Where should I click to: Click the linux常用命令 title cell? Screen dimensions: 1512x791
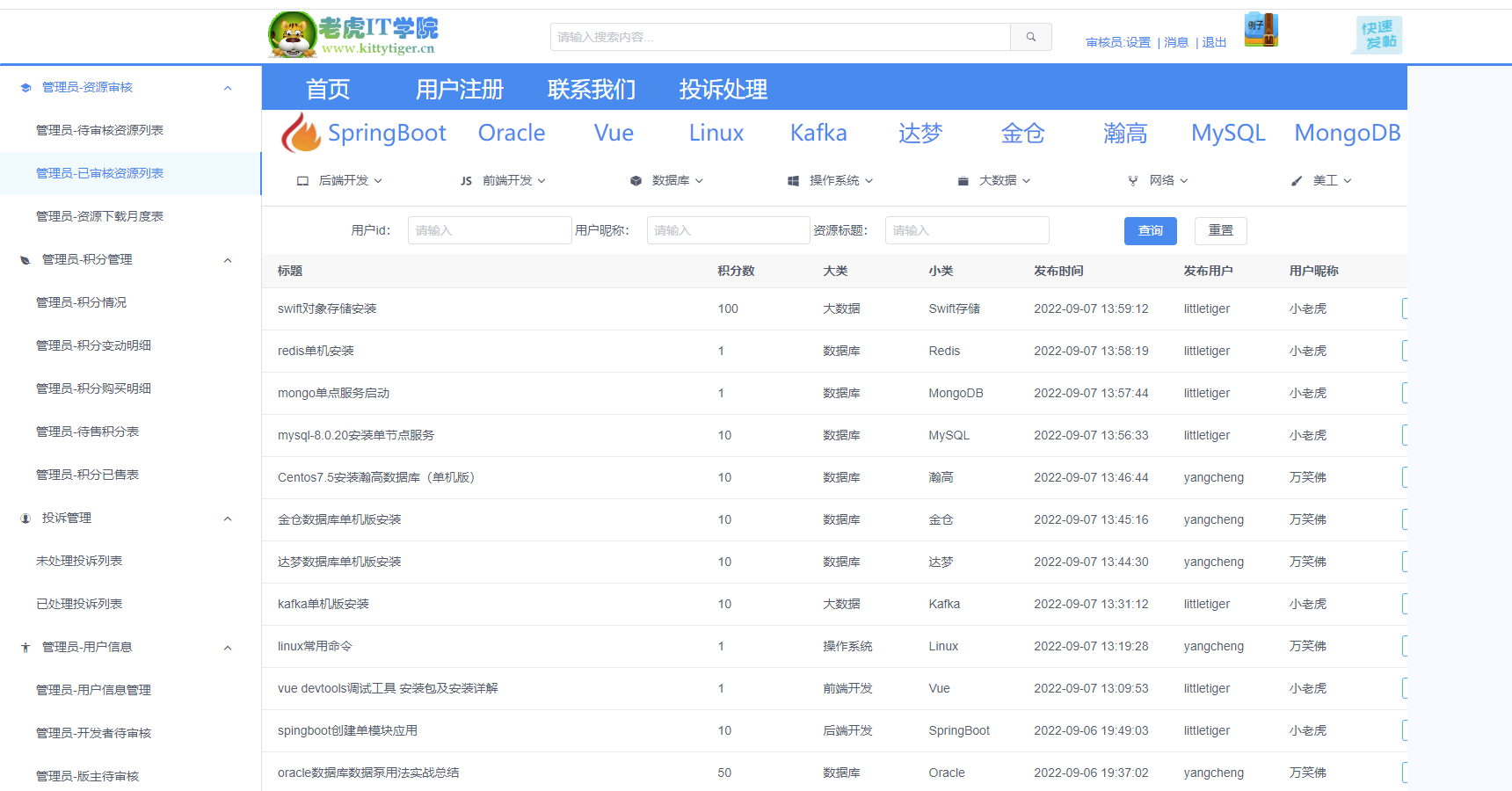pos(315,647)
